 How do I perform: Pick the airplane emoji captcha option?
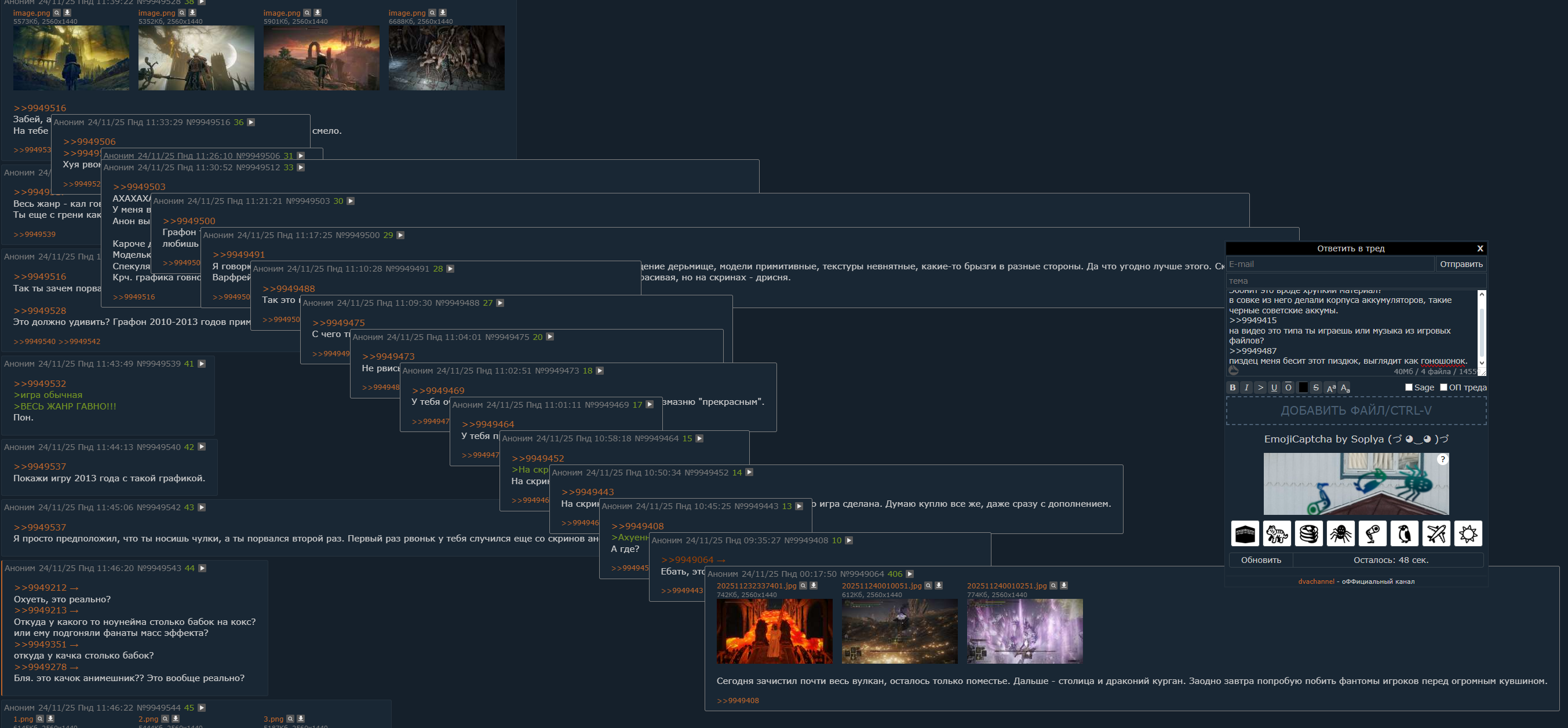click(x=1436, y=533)
